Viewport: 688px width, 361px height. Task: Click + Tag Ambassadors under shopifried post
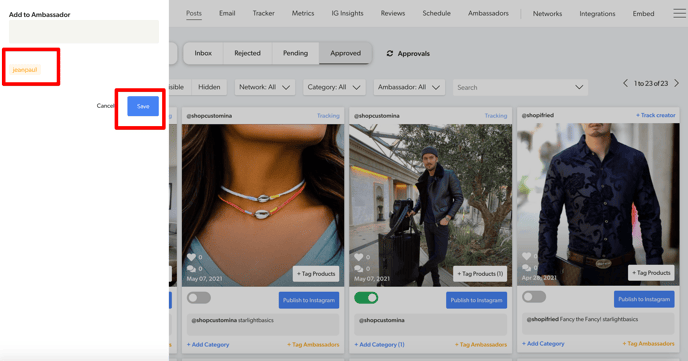[649, 344]
